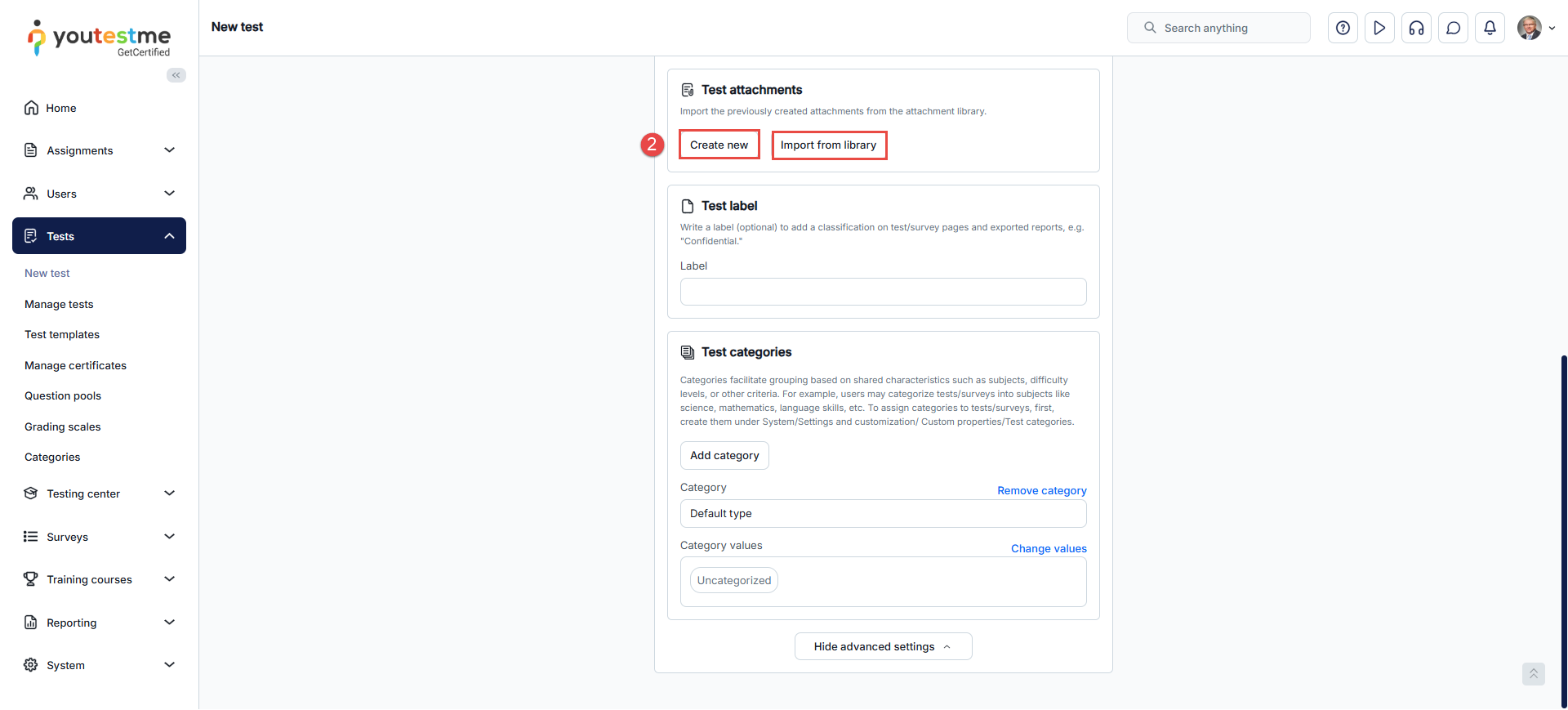Click the Label input field

[x=883, y=292]
